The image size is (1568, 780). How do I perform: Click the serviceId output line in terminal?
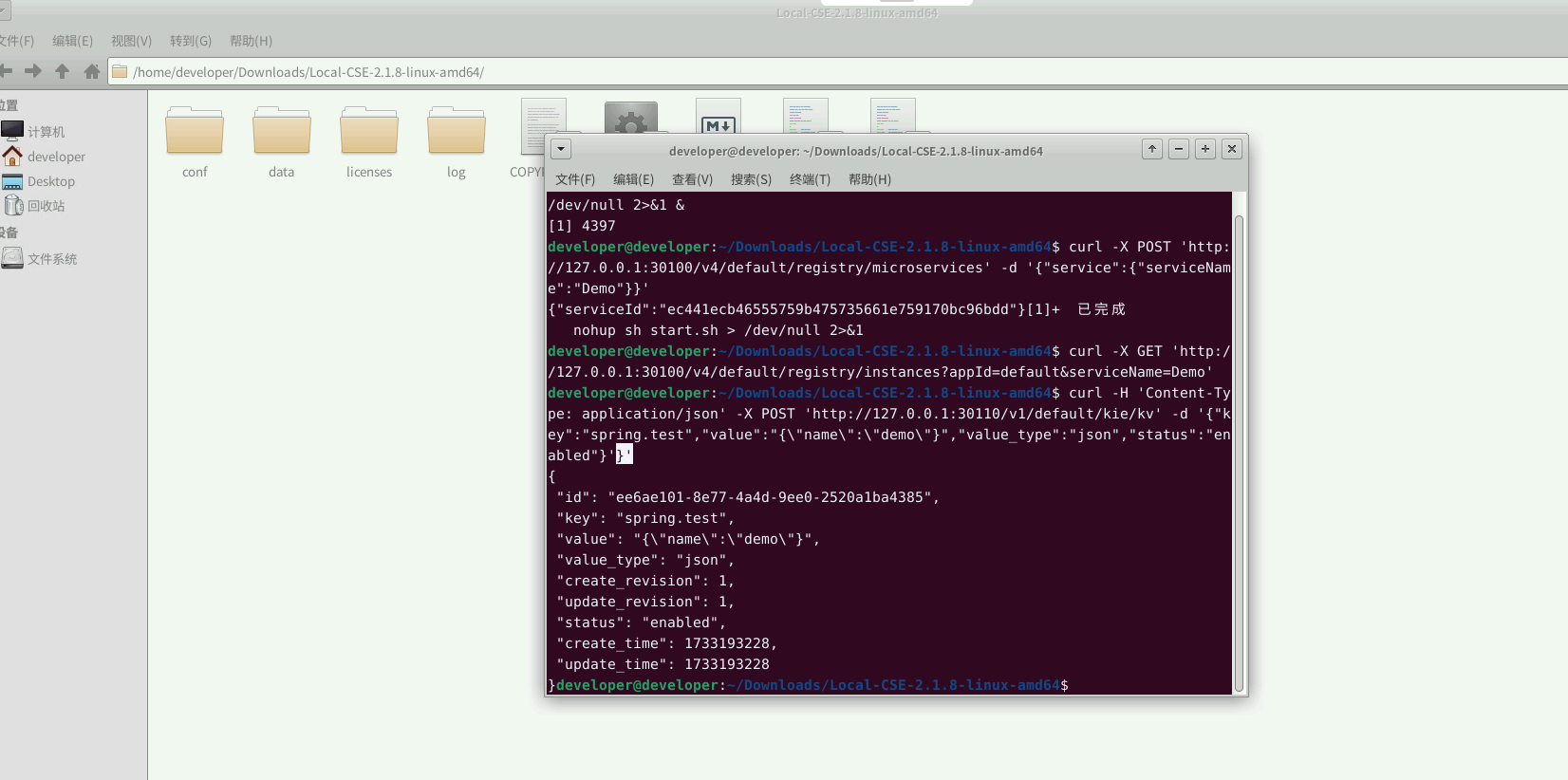[836, 309]
